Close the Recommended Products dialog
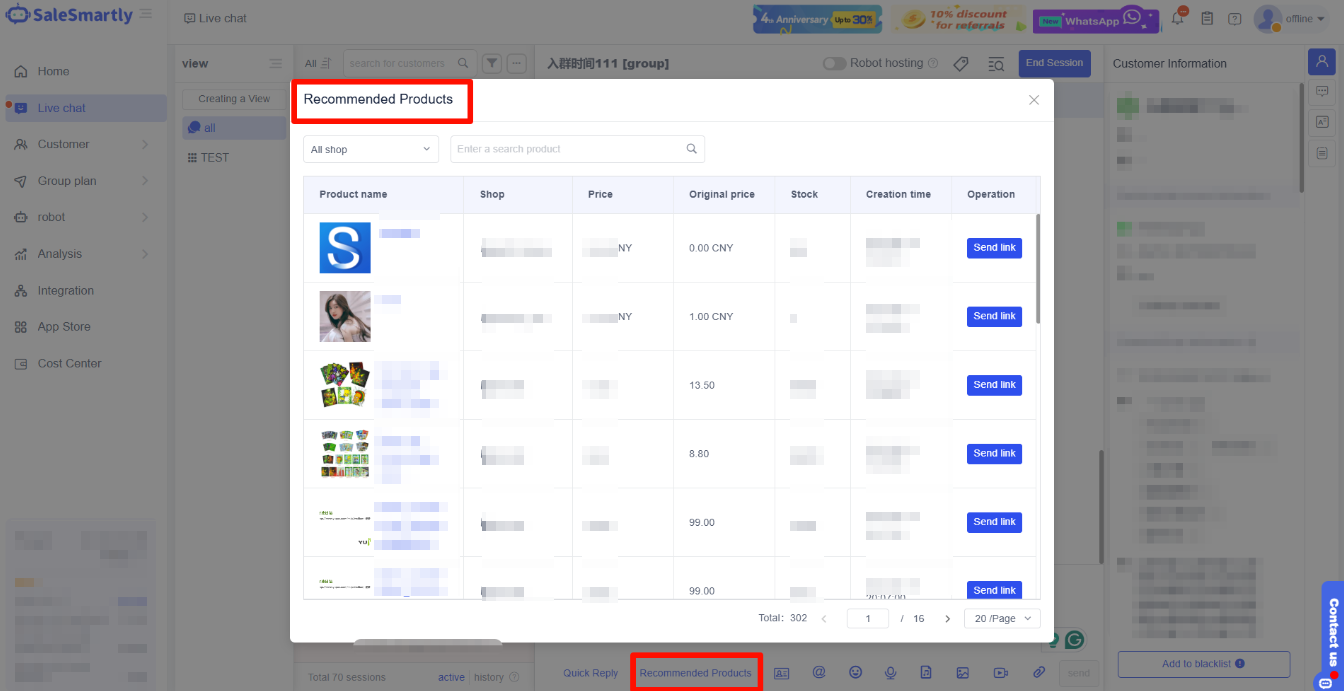Image resolution: width=1344 pixels, height=691 pixels. [1034, 100]
